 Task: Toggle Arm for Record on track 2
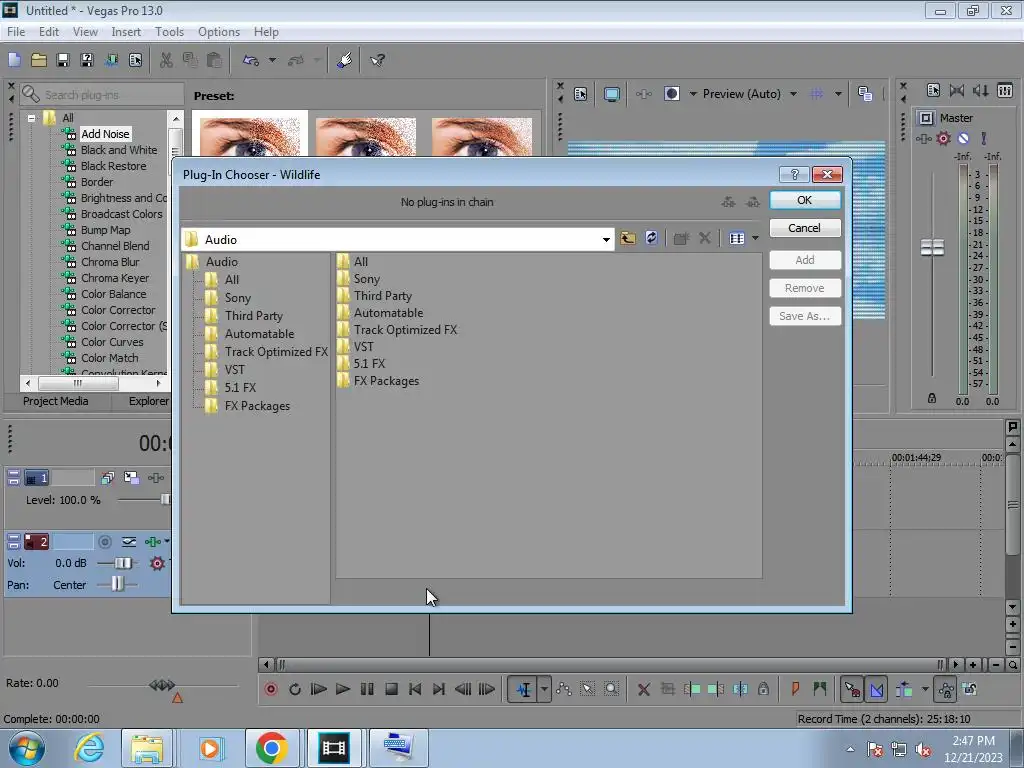tap(104, 541)
